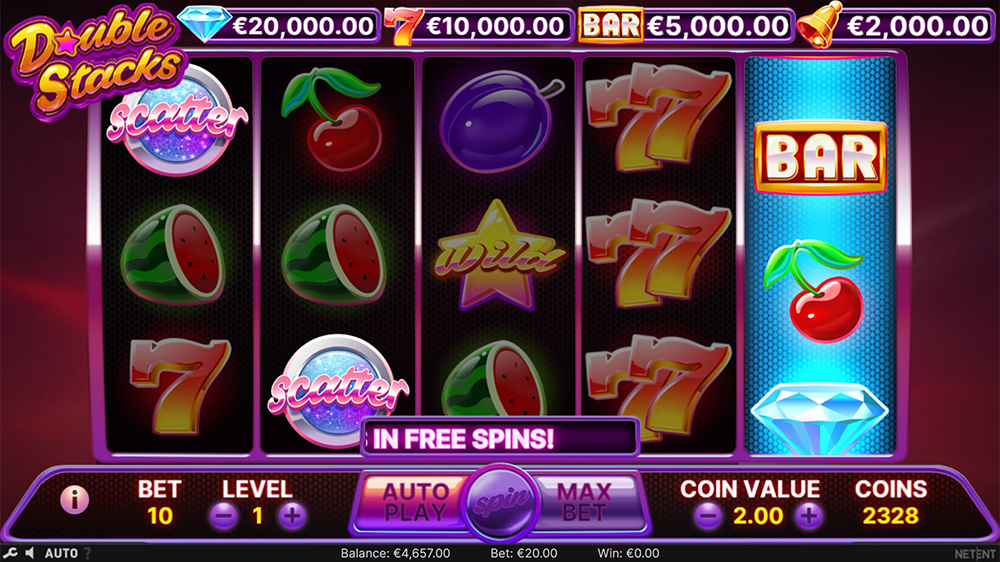Start Auto Play
Image resolution: width=1000 pixels, height=562 pixels.
[x=413, y=502]
